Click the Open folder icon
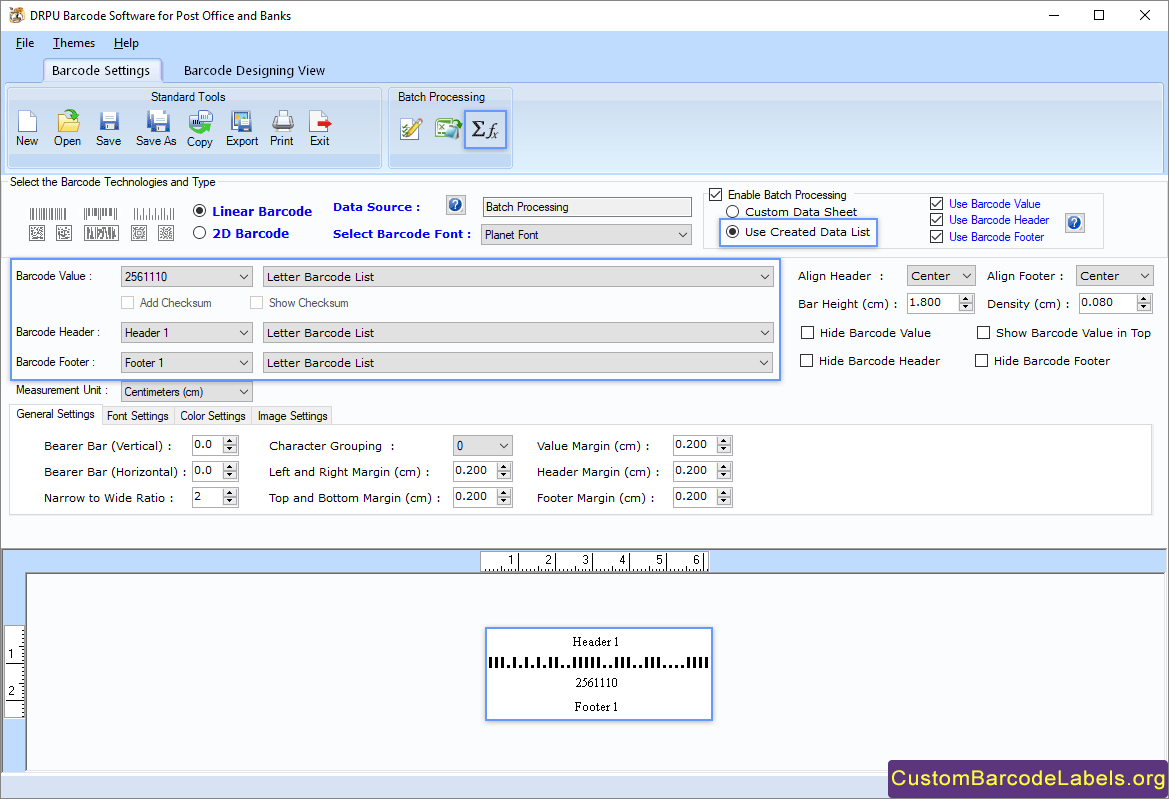 pyautogui.click(x=67, y=128)
